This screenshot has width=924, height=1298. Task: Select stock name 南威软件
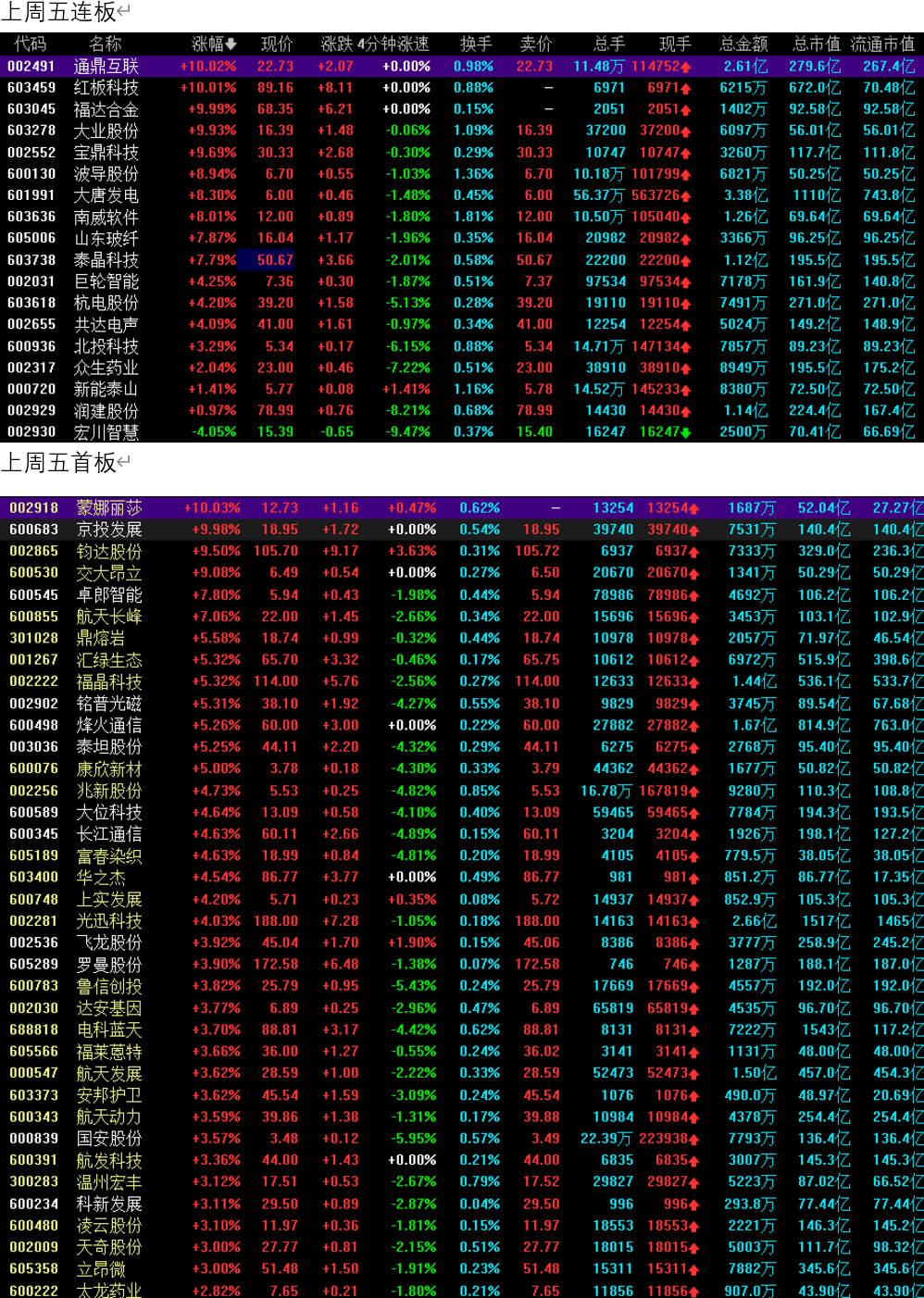tap(106, 217)
